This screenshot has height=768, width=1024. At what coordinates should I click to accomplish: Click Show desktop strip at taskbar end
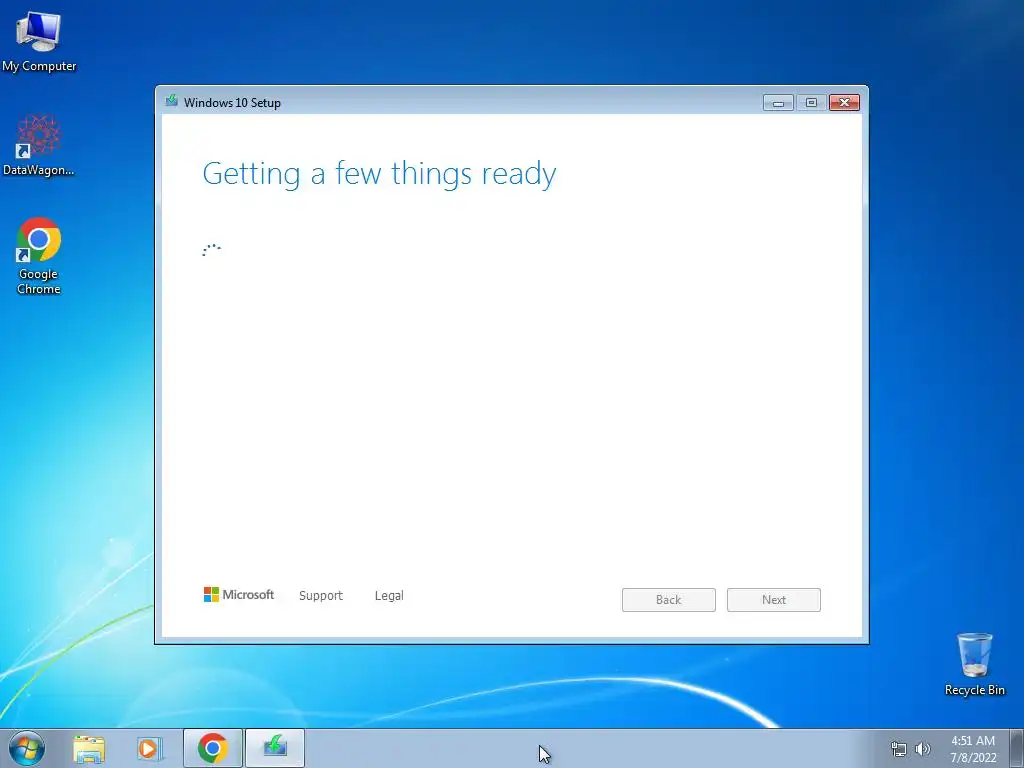(1017, 748)
